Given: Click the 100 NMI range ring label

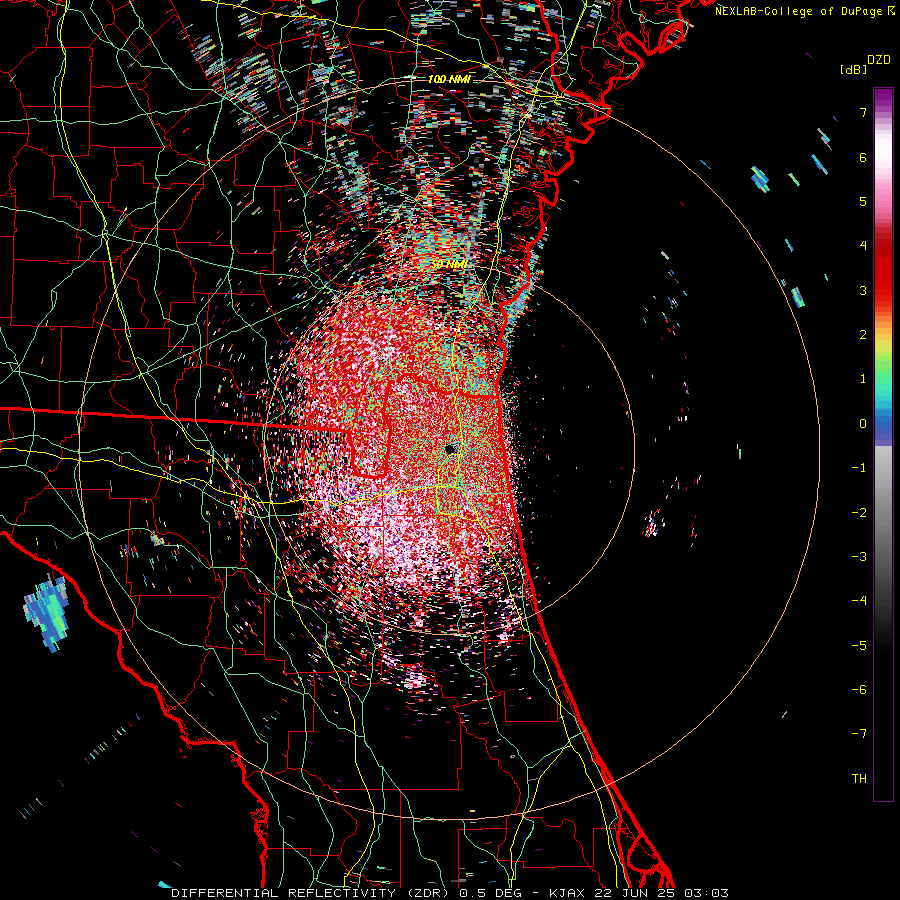Looking at the screenshot, I should tap(449, 79).
